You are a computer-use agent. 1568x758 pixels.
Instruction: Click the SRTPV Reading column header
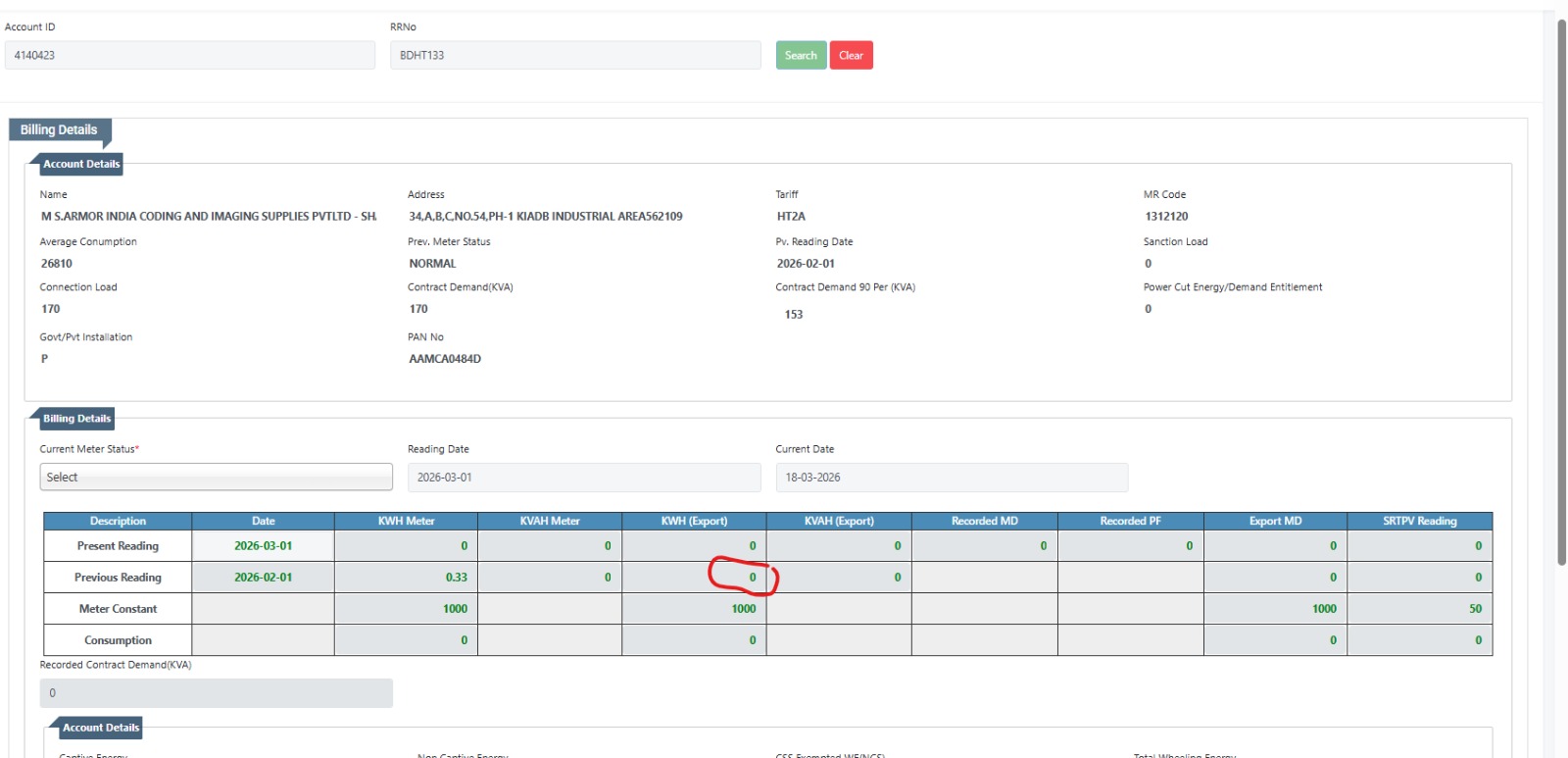[x=1420, y=522]
